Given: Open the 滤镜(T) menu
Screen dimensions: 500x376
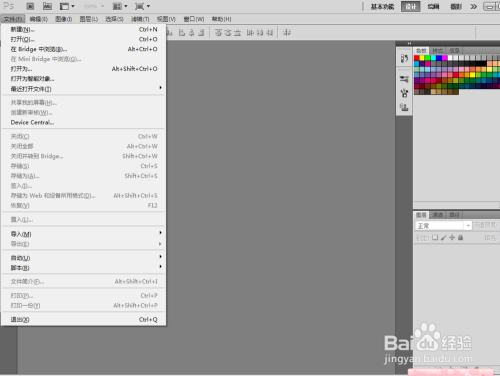Looking at the screenshot, I should pyautogui.click(x=140, y=19).
